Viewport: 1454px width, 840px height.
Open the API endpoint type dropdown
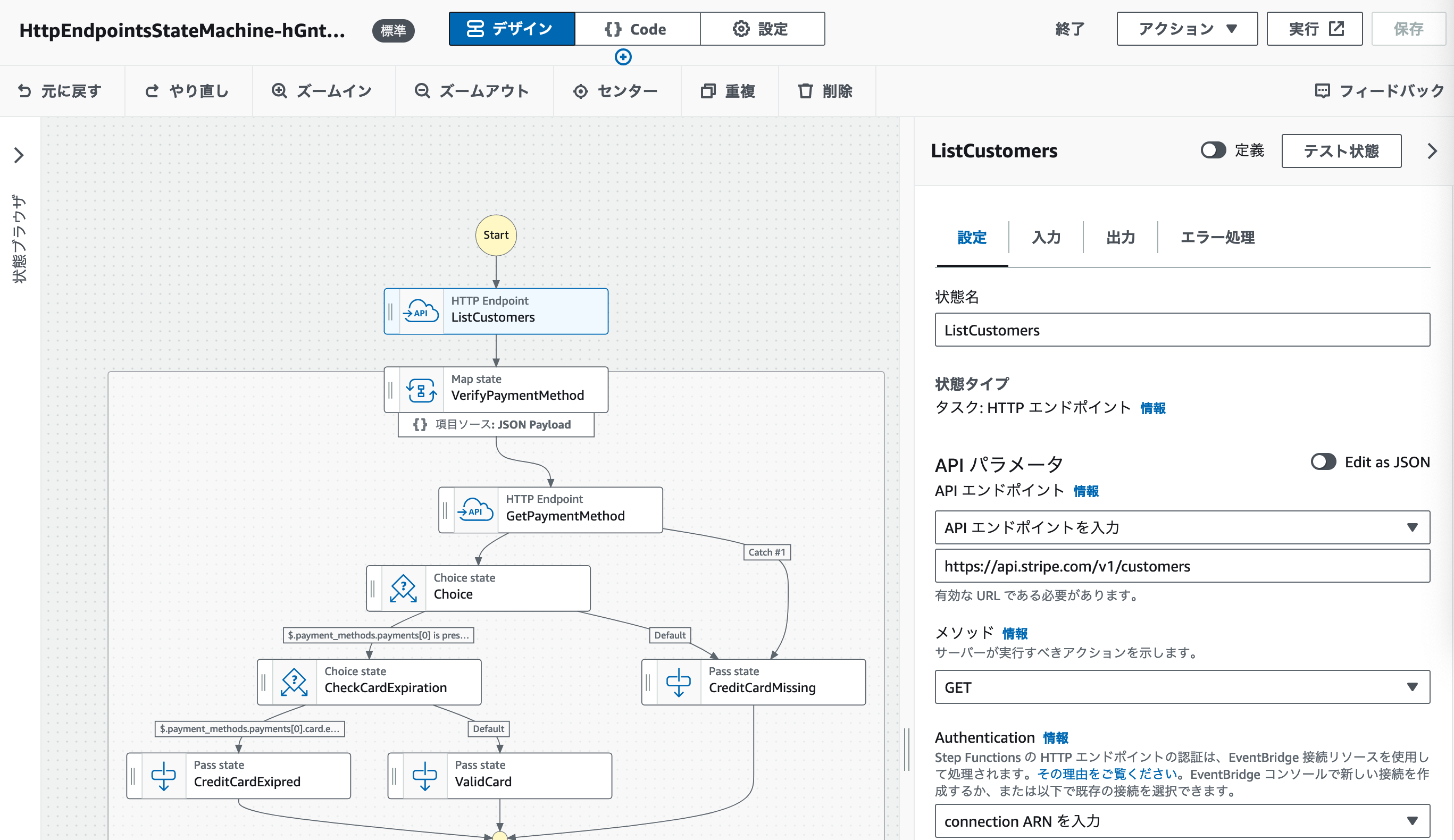[1182, 527]
